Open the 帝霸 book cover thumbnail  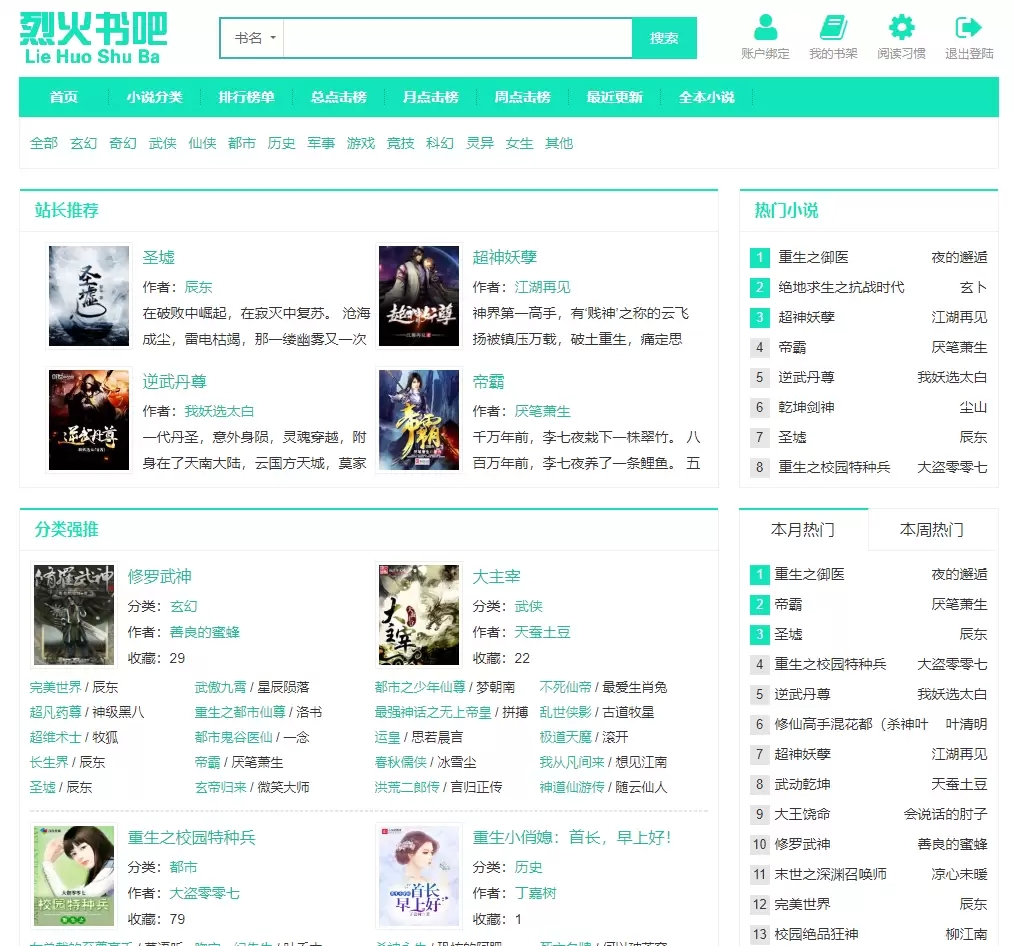(x=419, y=420)
